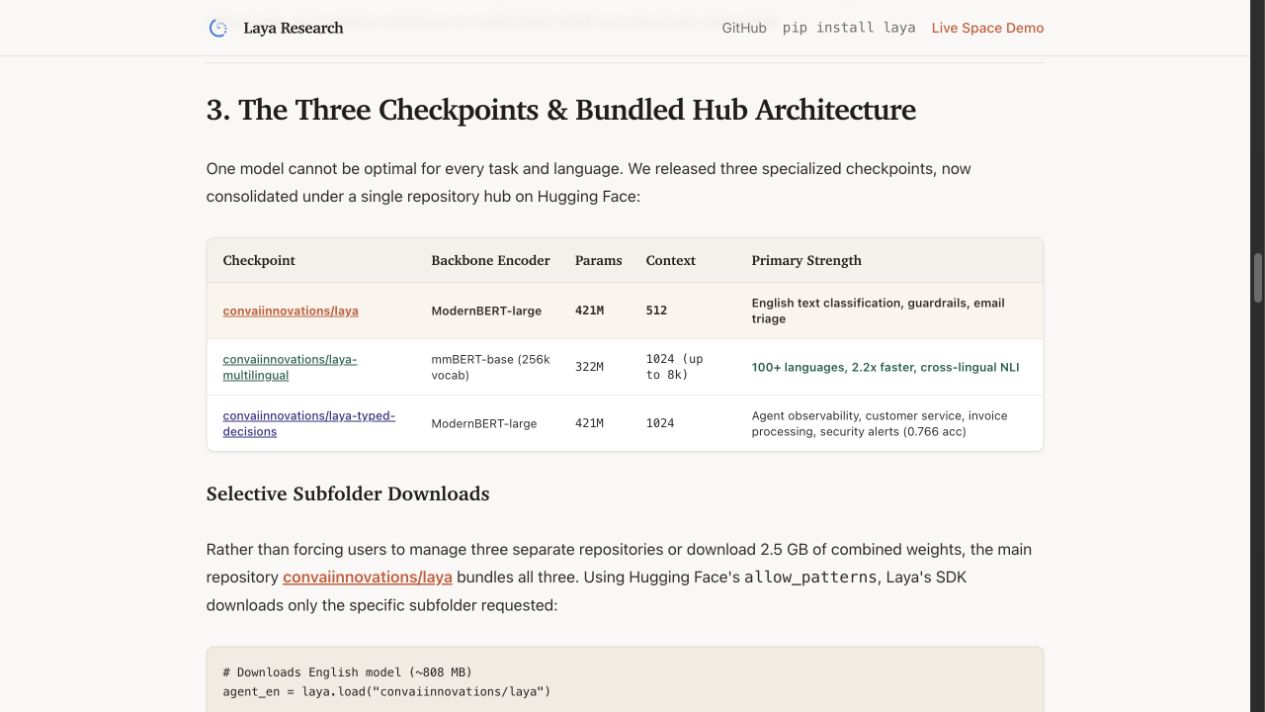Screen dimensions: 1265x712
Task: Click the bold ModernBERT-large cell in laya row
Action: tap(486, 311)
